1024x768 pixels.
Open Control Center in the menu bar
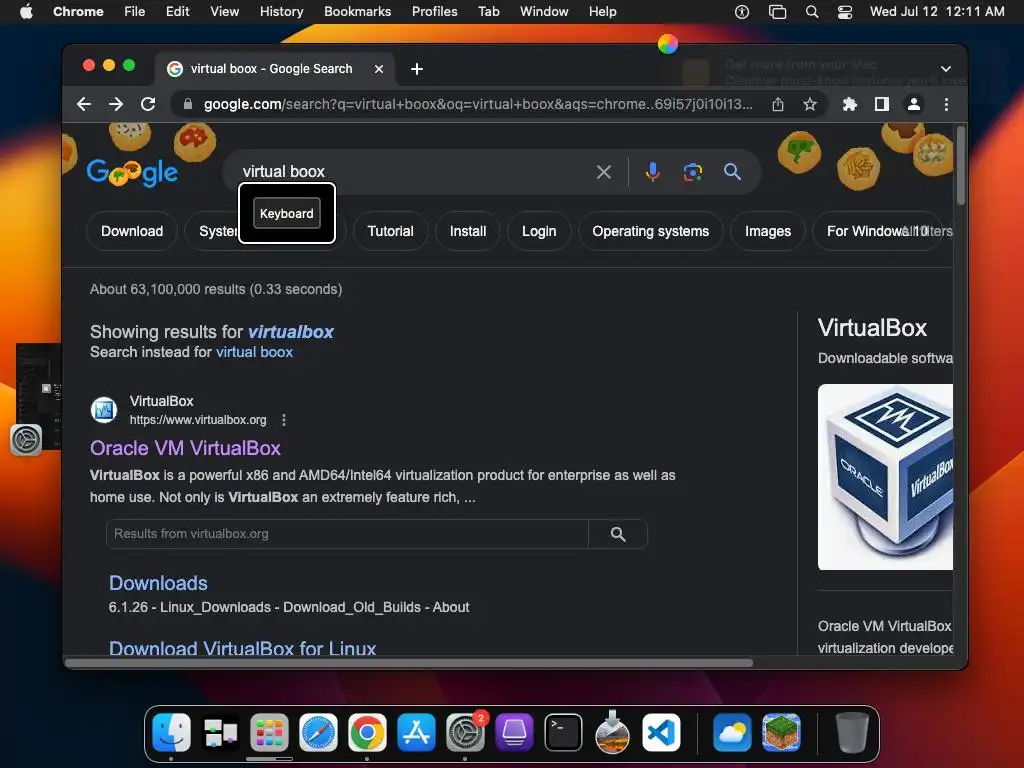point(845,12)
